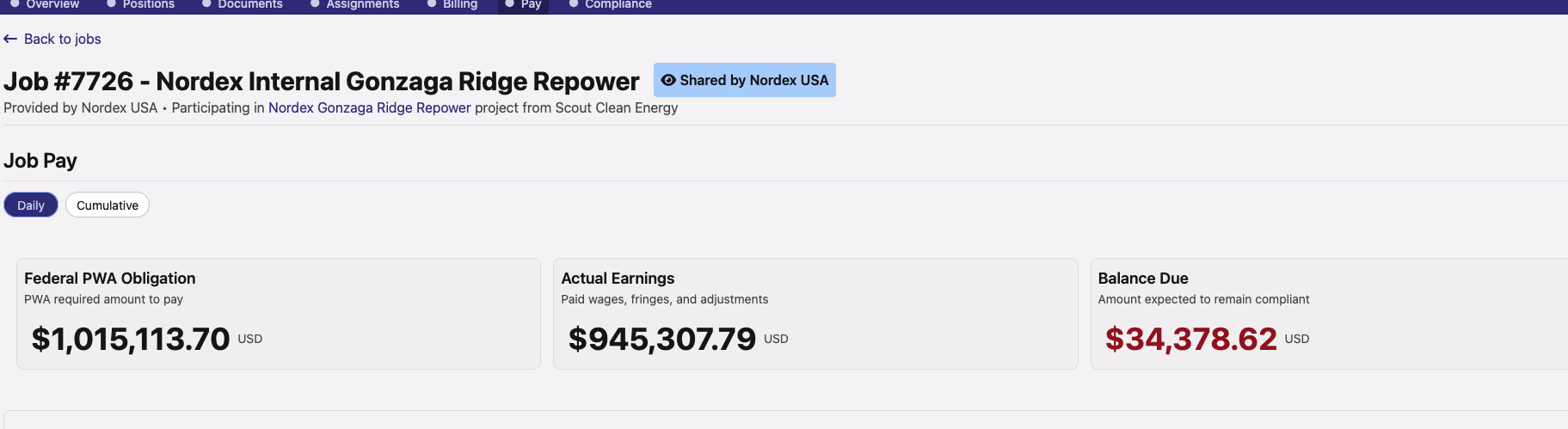Click the Shared by Nordex USA badge
Screen dimensions: 1568x429
pyautogui.click(x=745, y=80)
